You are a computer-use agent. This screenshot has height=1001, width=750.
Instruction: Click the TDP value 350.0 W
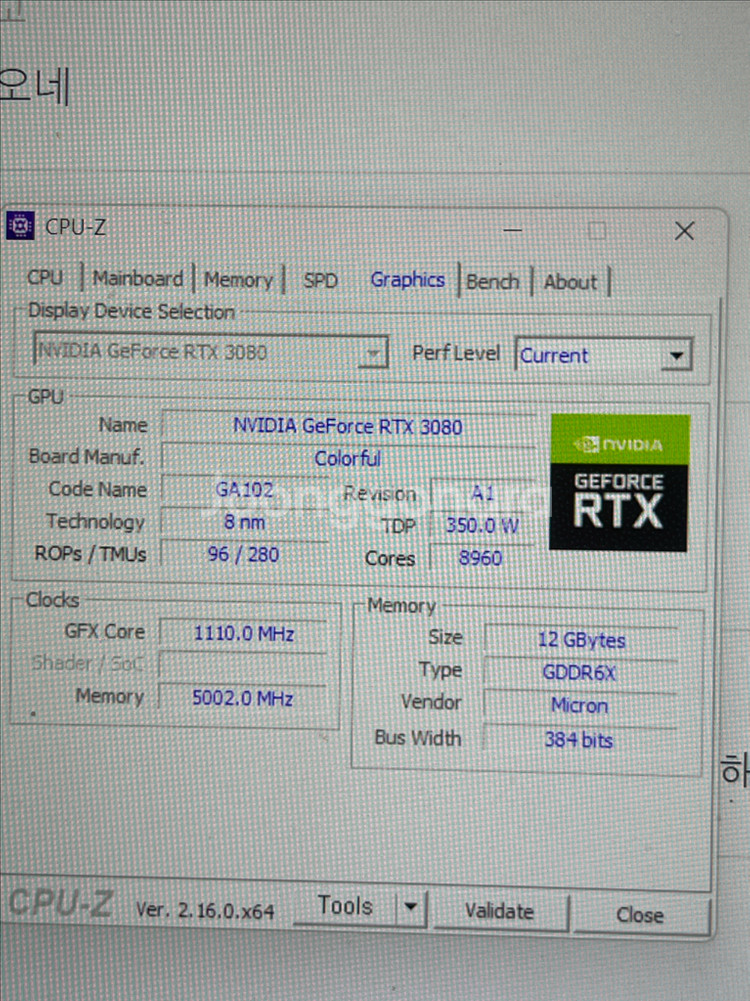[x=483, y=525]
